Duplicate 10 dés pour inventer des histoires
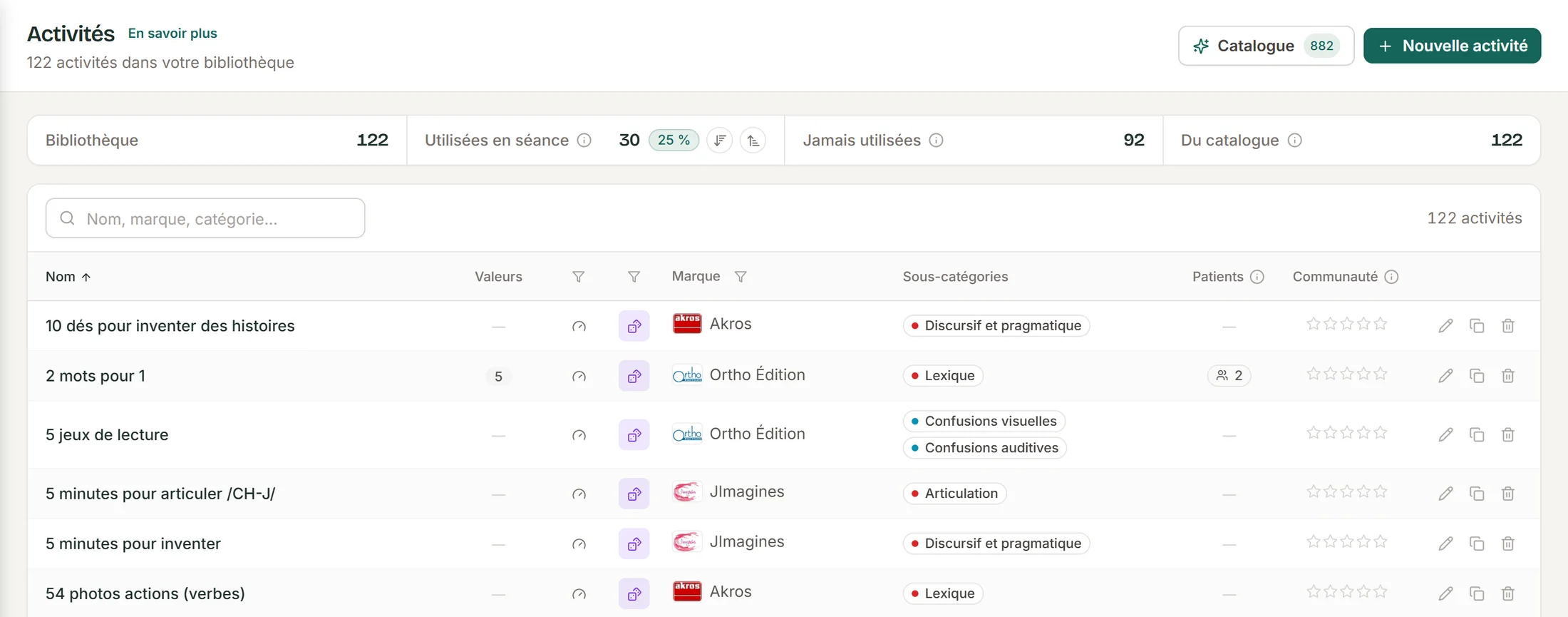The image size is (1568, 617). point(1477,326)
